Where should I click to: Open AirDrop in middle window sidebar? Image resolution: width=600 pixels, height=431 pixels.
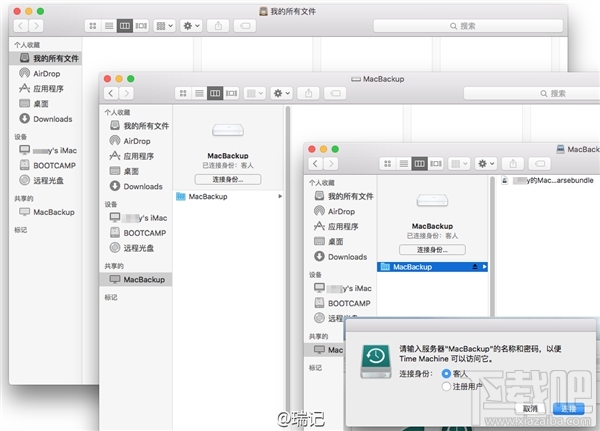136,141
